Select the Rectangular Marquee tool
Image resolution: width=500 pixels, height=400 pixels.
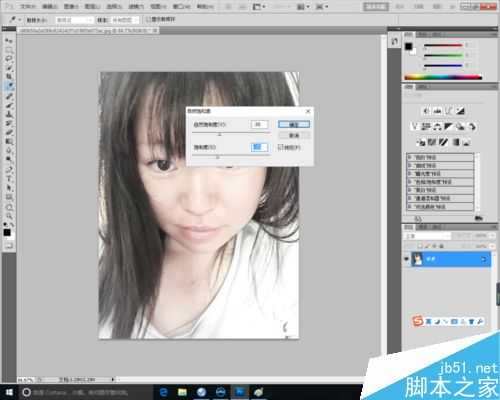point(9,50)
